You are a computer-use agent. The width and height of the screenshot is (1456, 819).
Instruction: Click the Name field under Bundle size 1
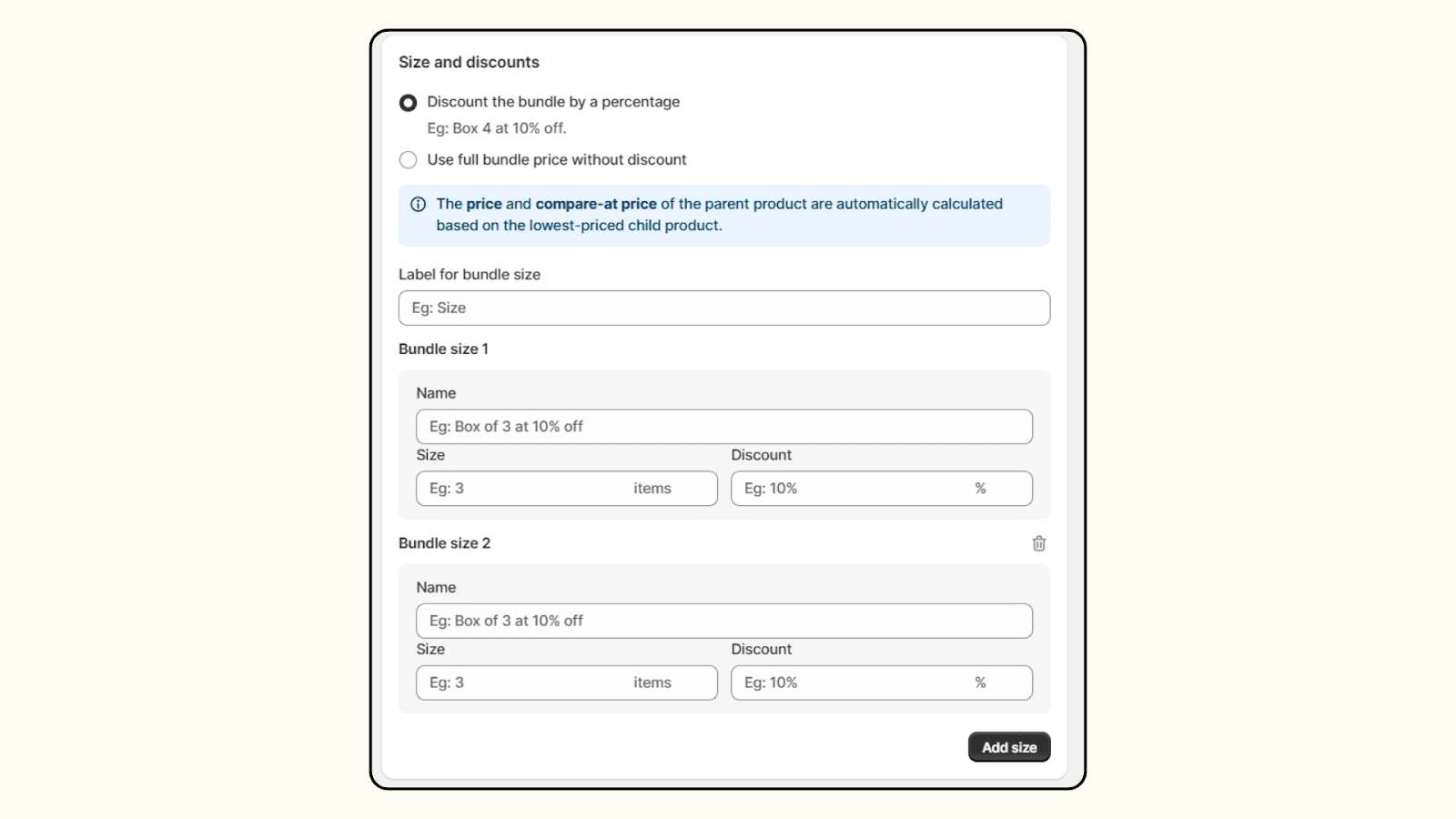[x=723, y=426]
